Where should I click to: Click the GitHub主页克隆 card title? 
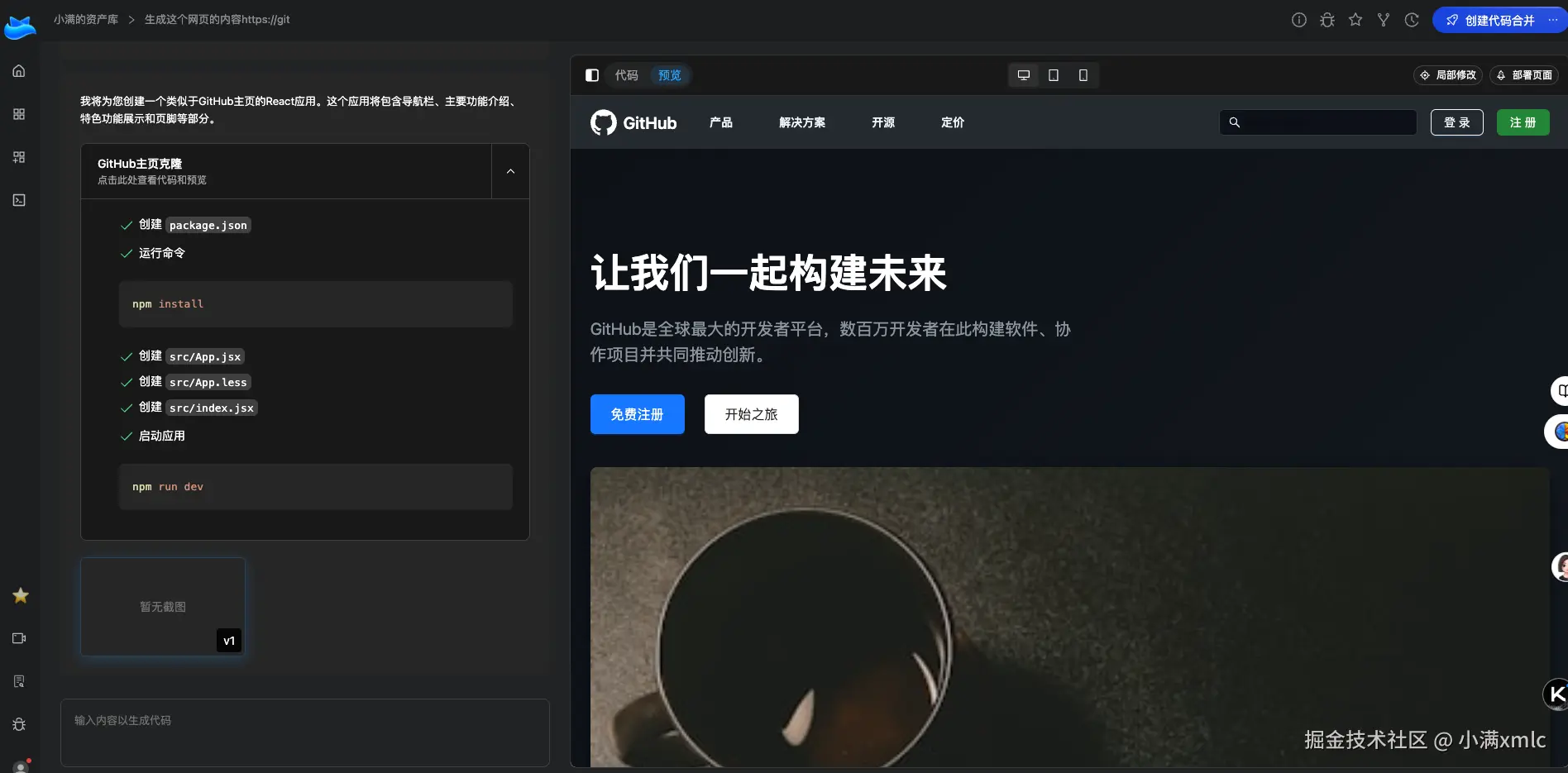tap(140, 164)
